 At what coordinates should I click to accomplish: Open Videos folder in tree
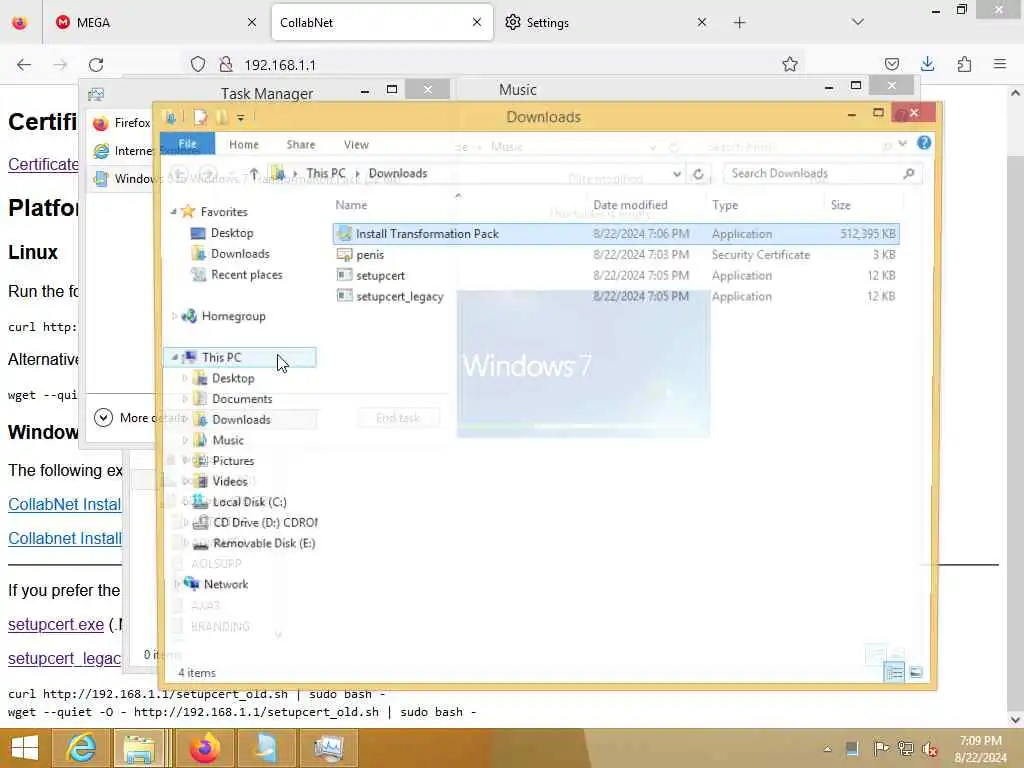click(229, 481)
